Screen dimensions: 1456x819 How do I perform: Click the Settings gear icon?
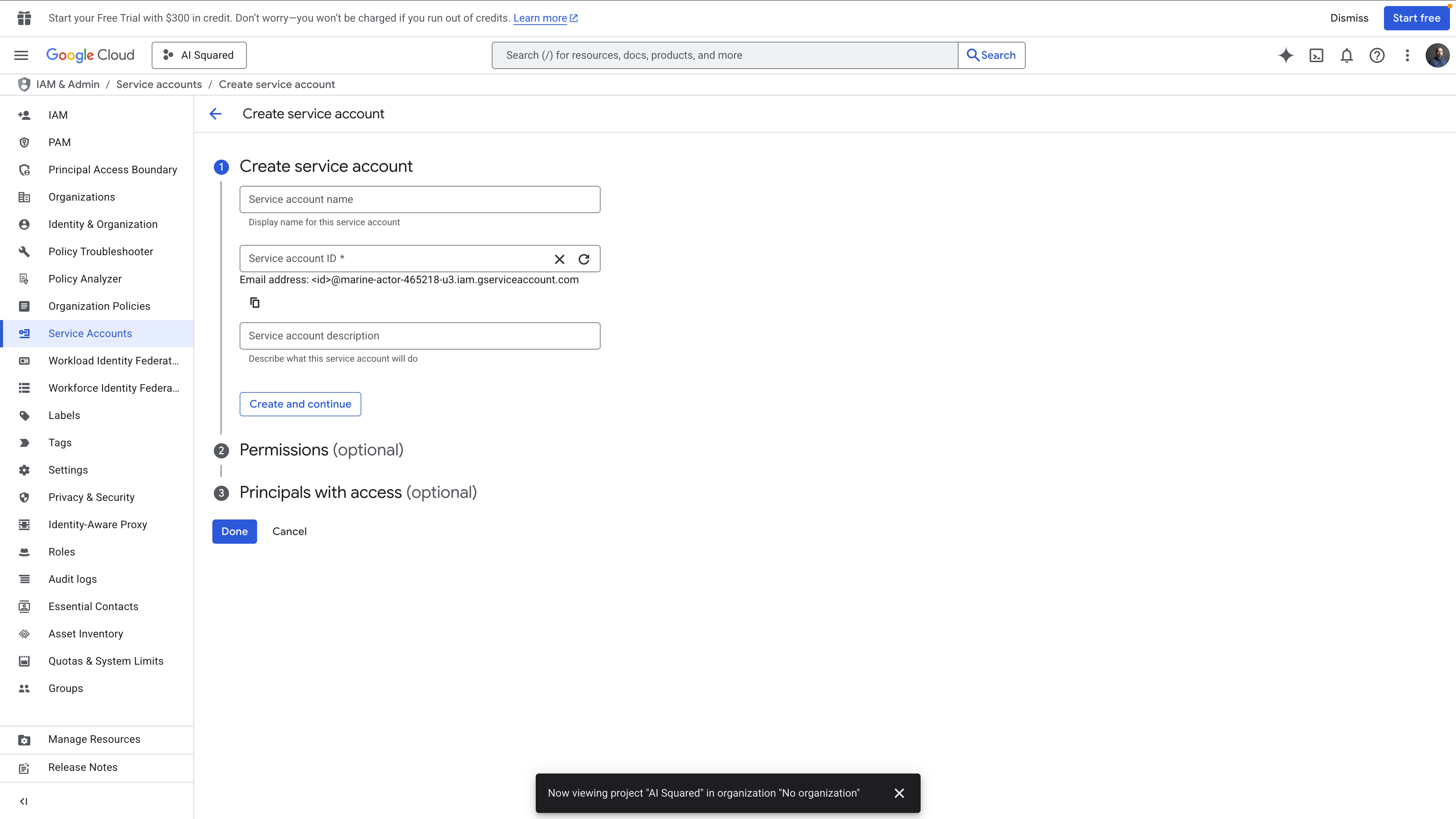[x=24, y=470]
